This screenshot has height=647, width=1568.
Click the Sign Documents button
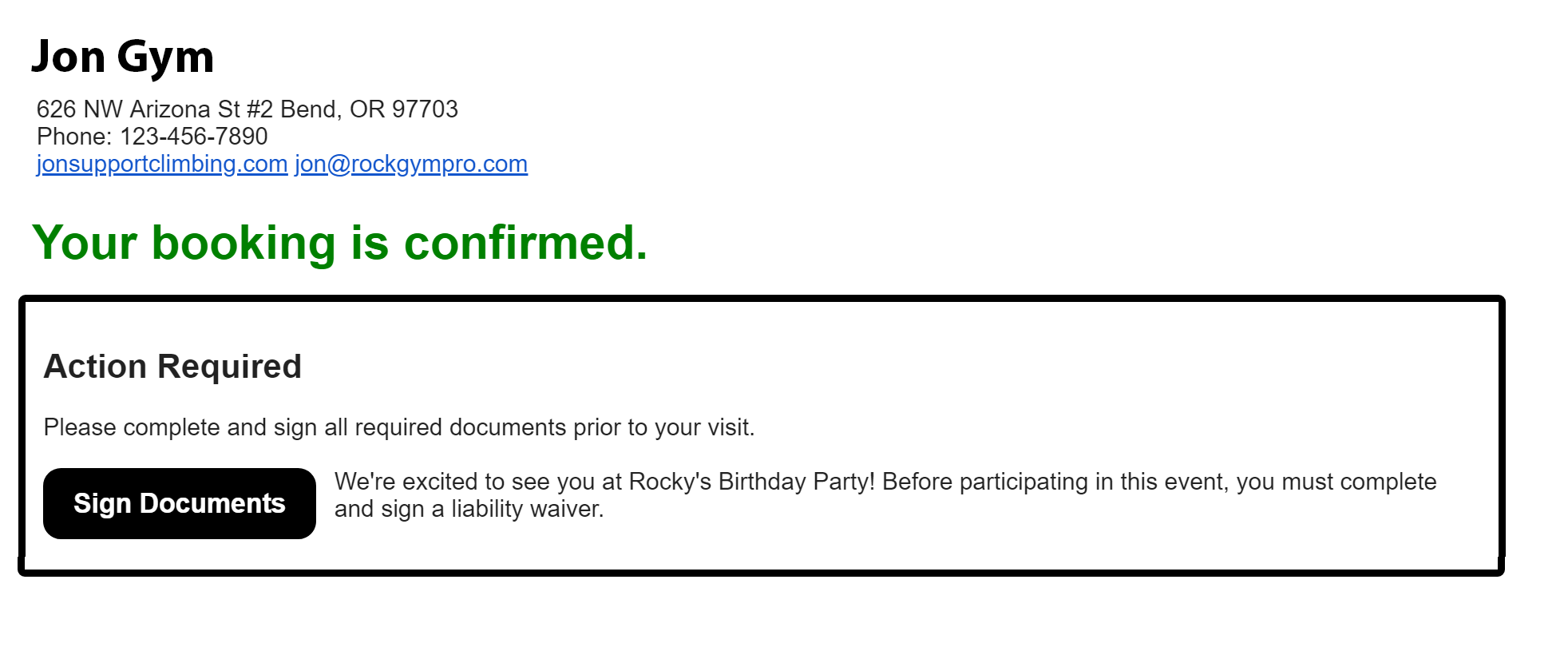[x=180, y=503]
